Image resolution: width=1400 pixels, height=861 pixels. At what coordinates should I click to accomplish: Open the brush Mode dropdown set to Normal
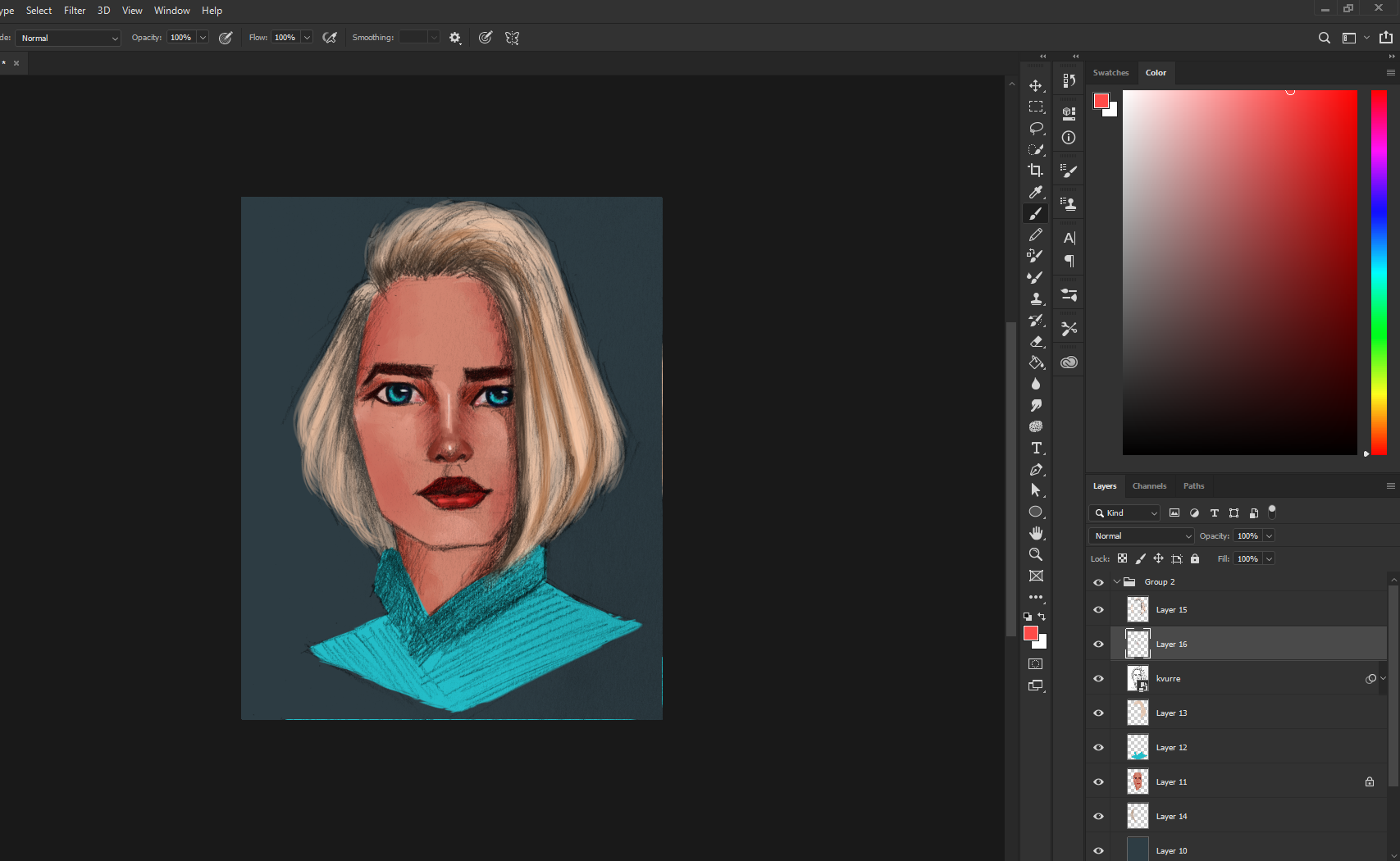68,38
